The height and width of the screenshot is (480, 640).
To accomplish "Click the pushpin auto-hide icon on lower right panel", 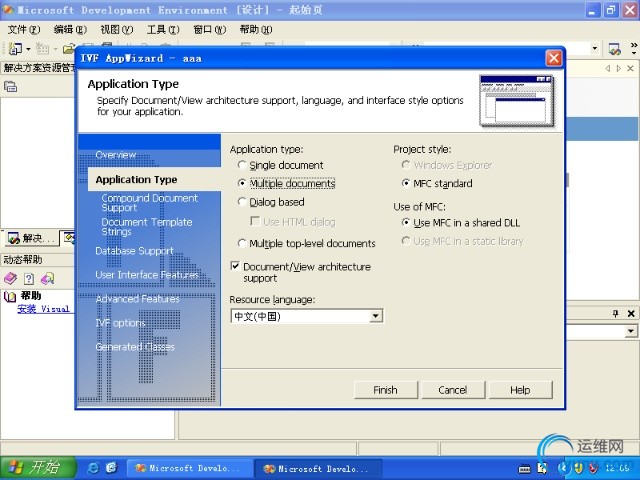I will 616,313.
